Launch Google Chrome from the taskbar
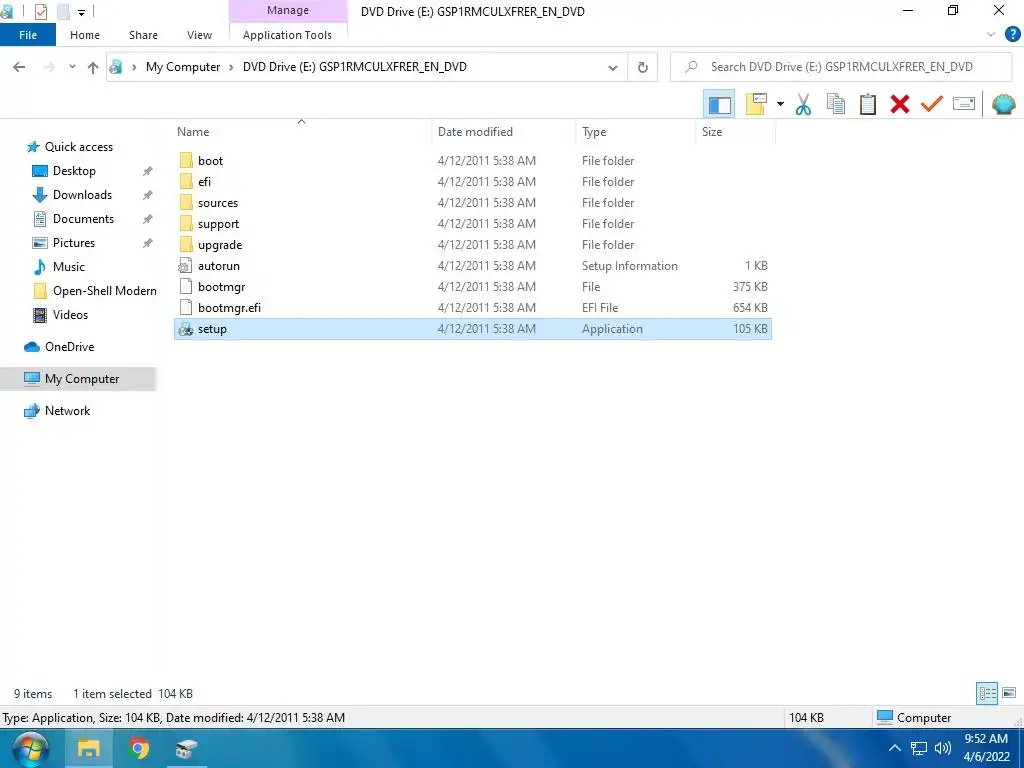 click(x=138, y=748)
